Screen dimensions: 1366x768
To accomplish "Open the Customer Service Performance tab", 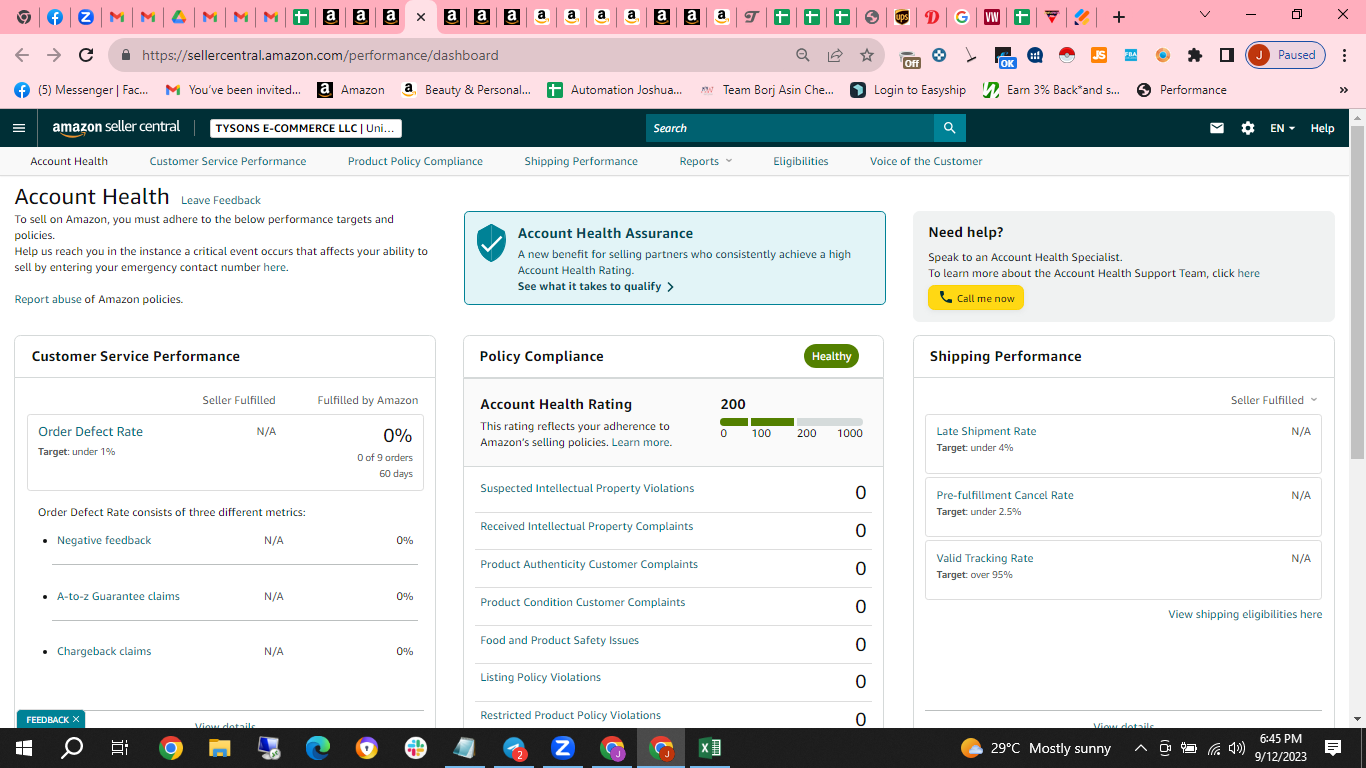I will click(228, 161).
